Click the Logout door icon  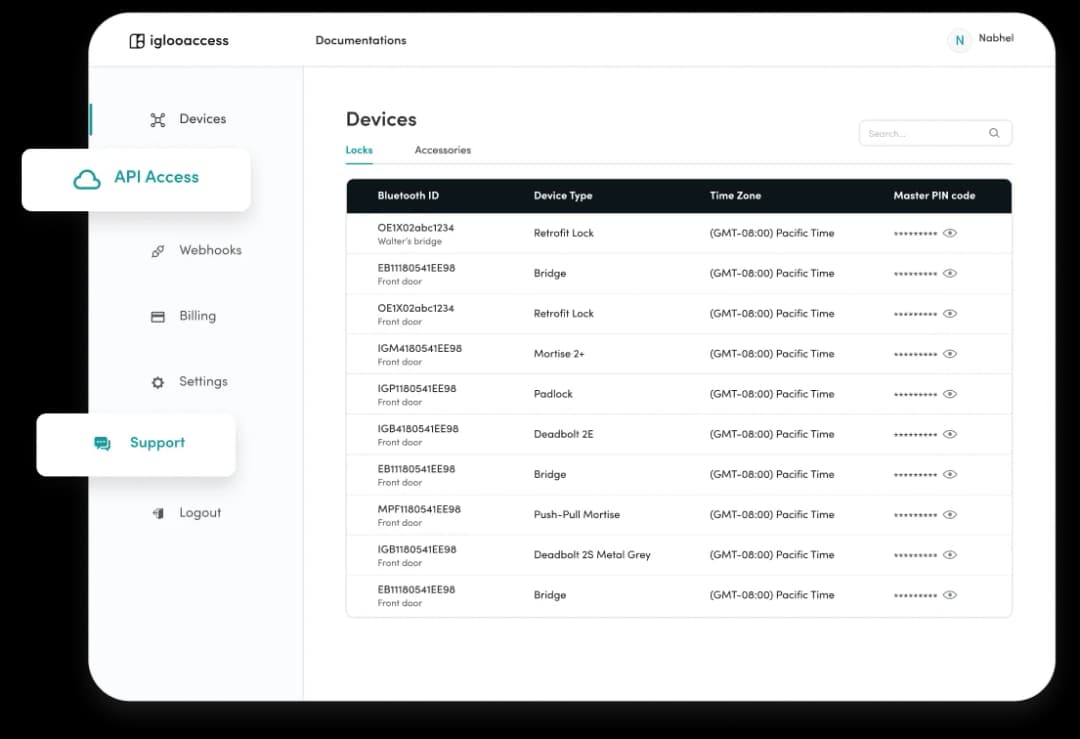(158, 513)
